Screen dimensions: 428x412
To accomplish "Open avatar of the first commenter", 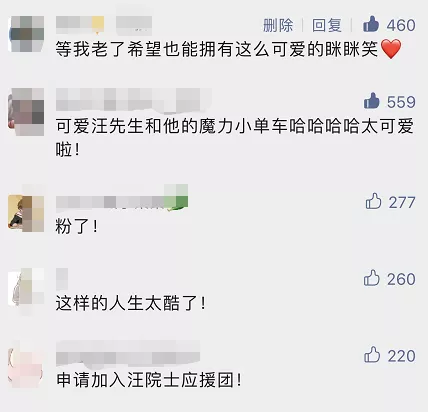I will pos(26,34).
